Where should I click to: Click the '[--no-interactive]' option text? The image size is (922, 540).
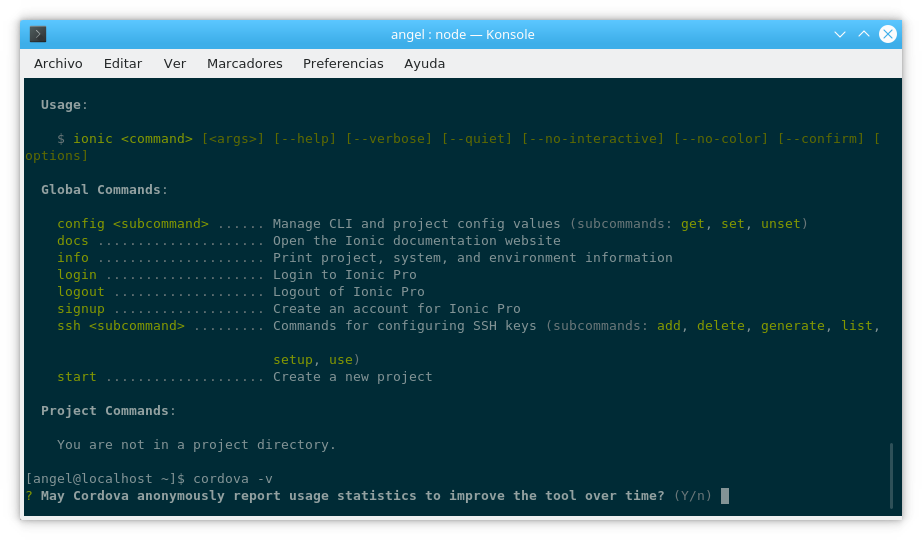click(593, 139)
